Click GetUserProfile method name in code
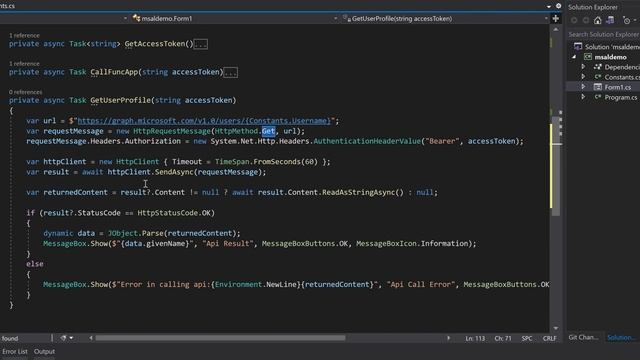This screenshot has width=640, height=360. (120, 100)
